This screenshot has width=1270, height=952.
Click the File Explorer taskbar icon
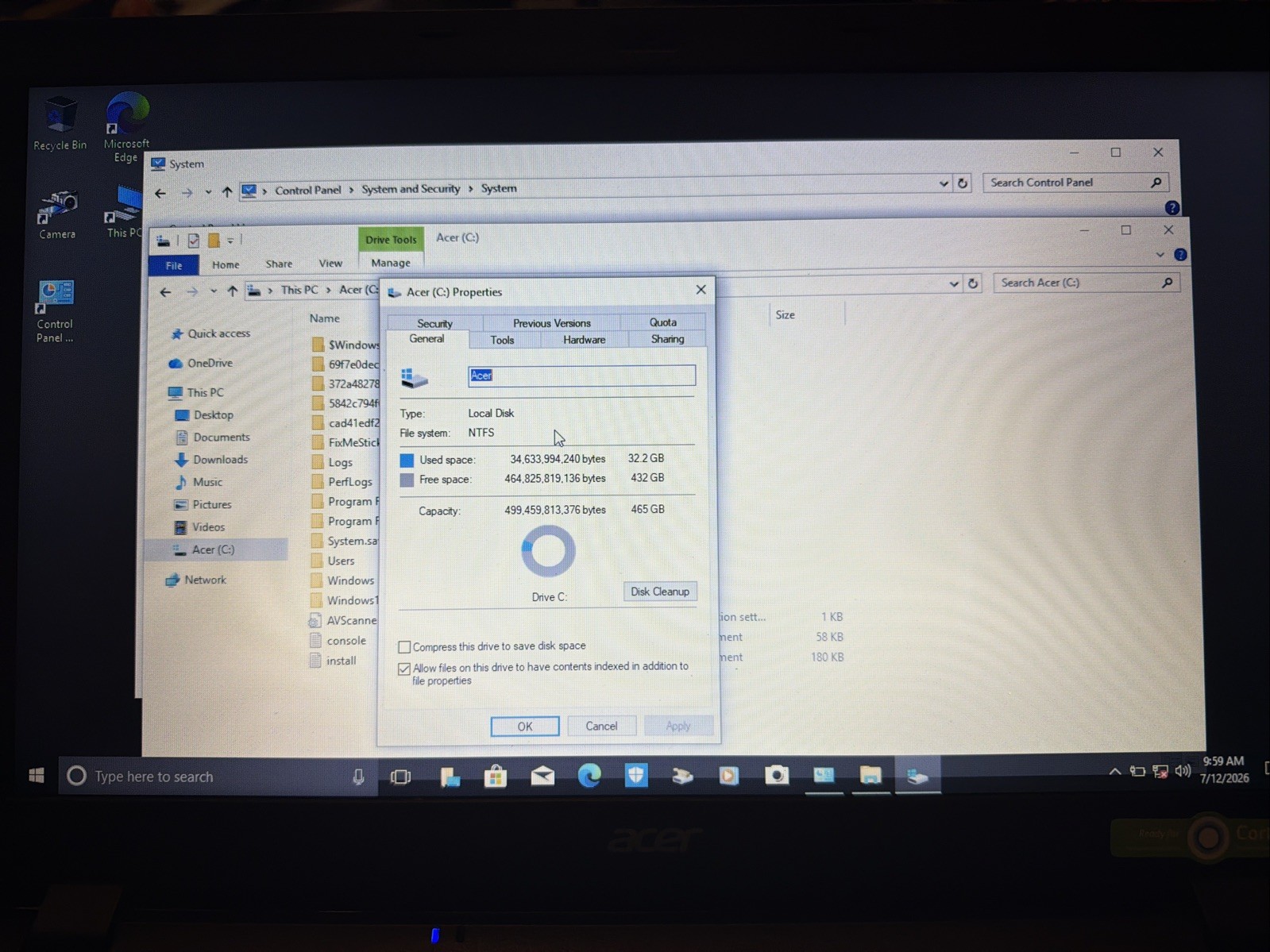[870, 775]
